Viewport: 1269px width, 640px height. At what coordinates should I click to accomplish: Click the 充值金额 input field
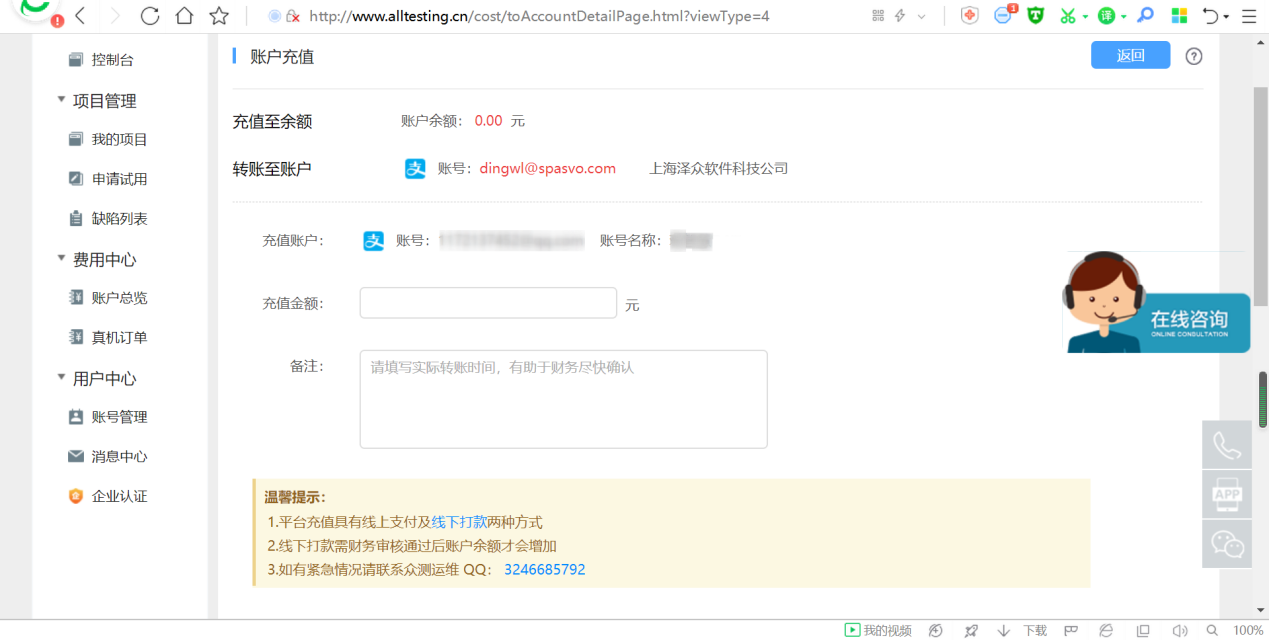coord(488,303)
